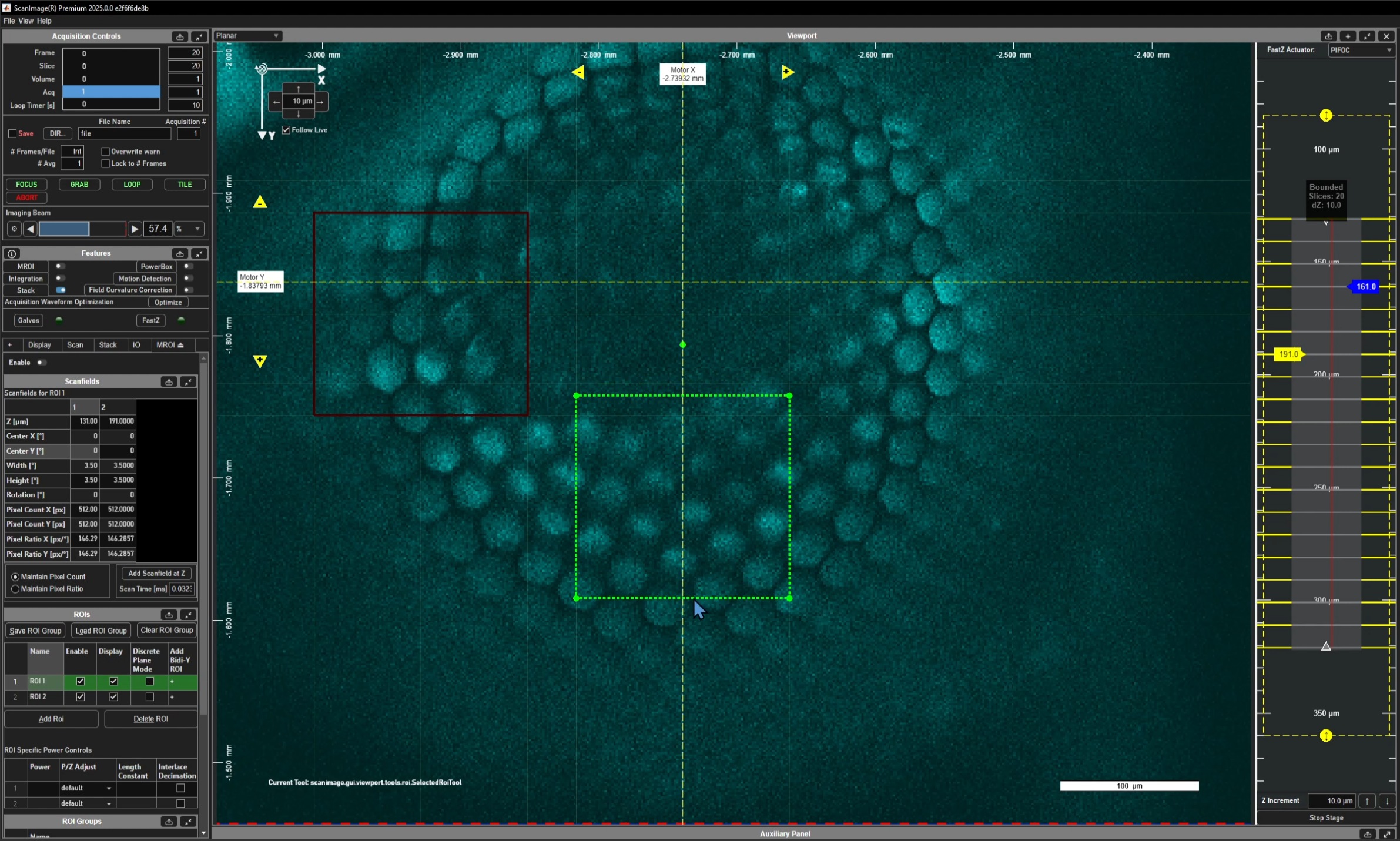Click the Z Increment up arrow
The height and width of the screenshot is (841, 1400).
1367,800
